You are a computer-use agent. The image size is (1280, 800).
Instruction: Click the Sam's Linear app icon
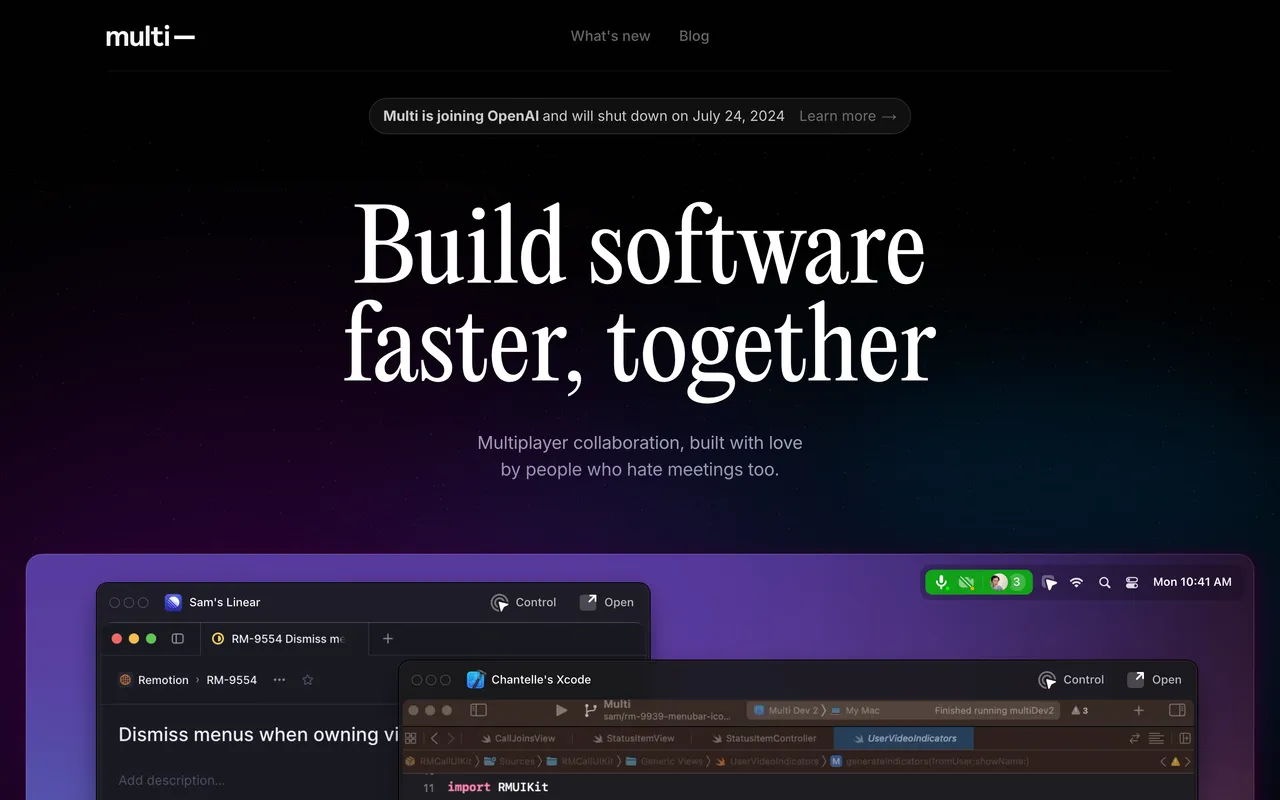pyautogui.click(x=173, y=602)
